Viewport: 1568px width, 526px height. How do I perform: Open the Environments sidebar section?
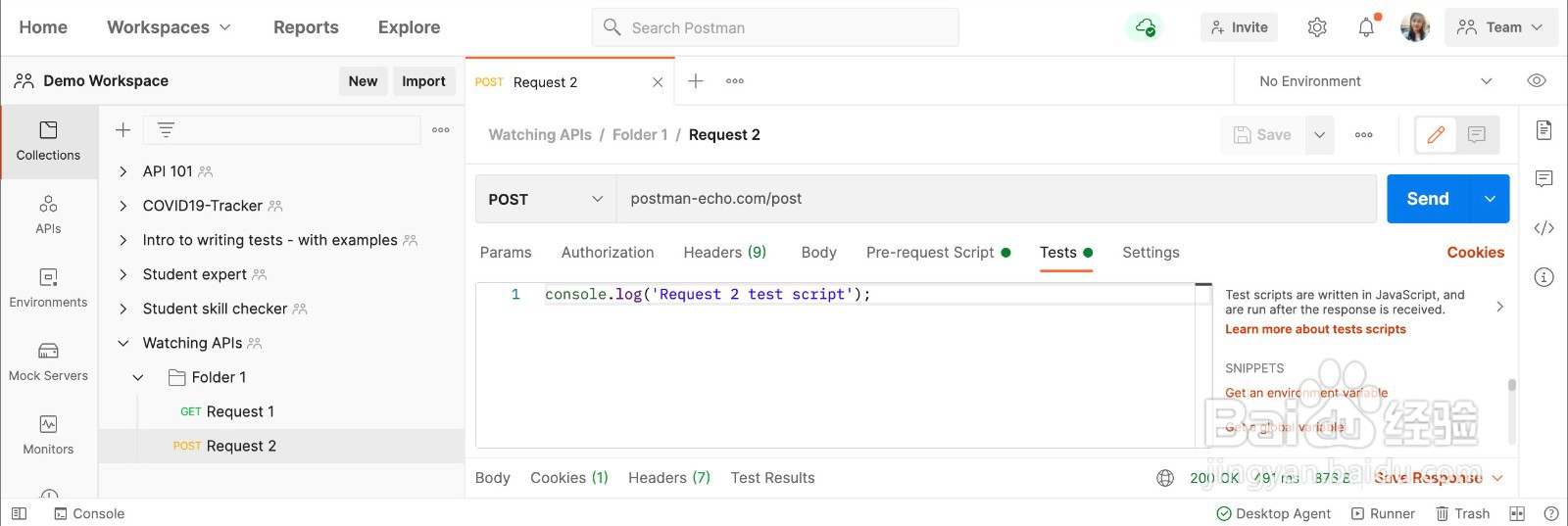(x=48, y=288)
